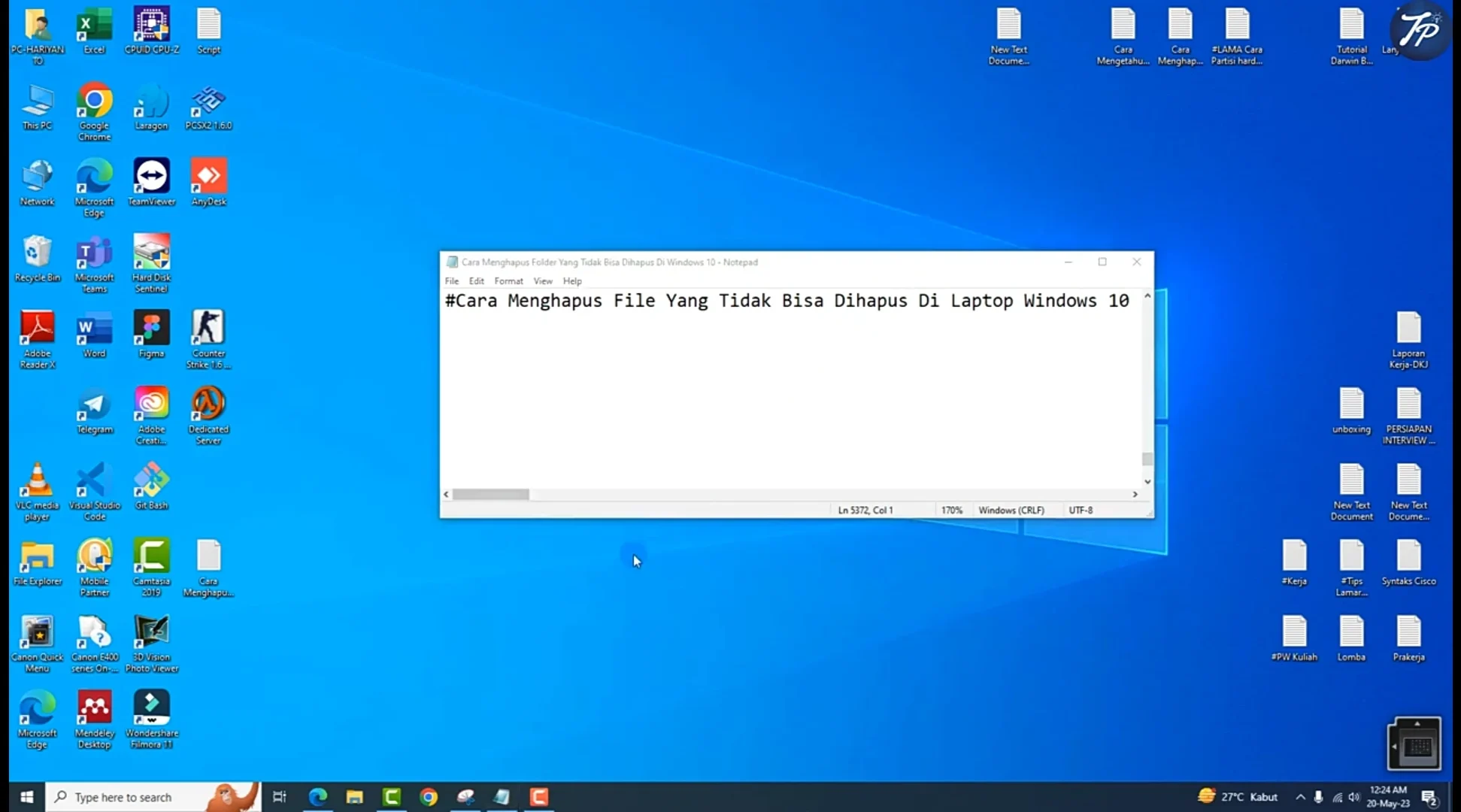Click Notepad horizontal scrollbar right arrow
Image resolution: width=1461 pixels, height=812 pixels.
(x=1135, y=494)
